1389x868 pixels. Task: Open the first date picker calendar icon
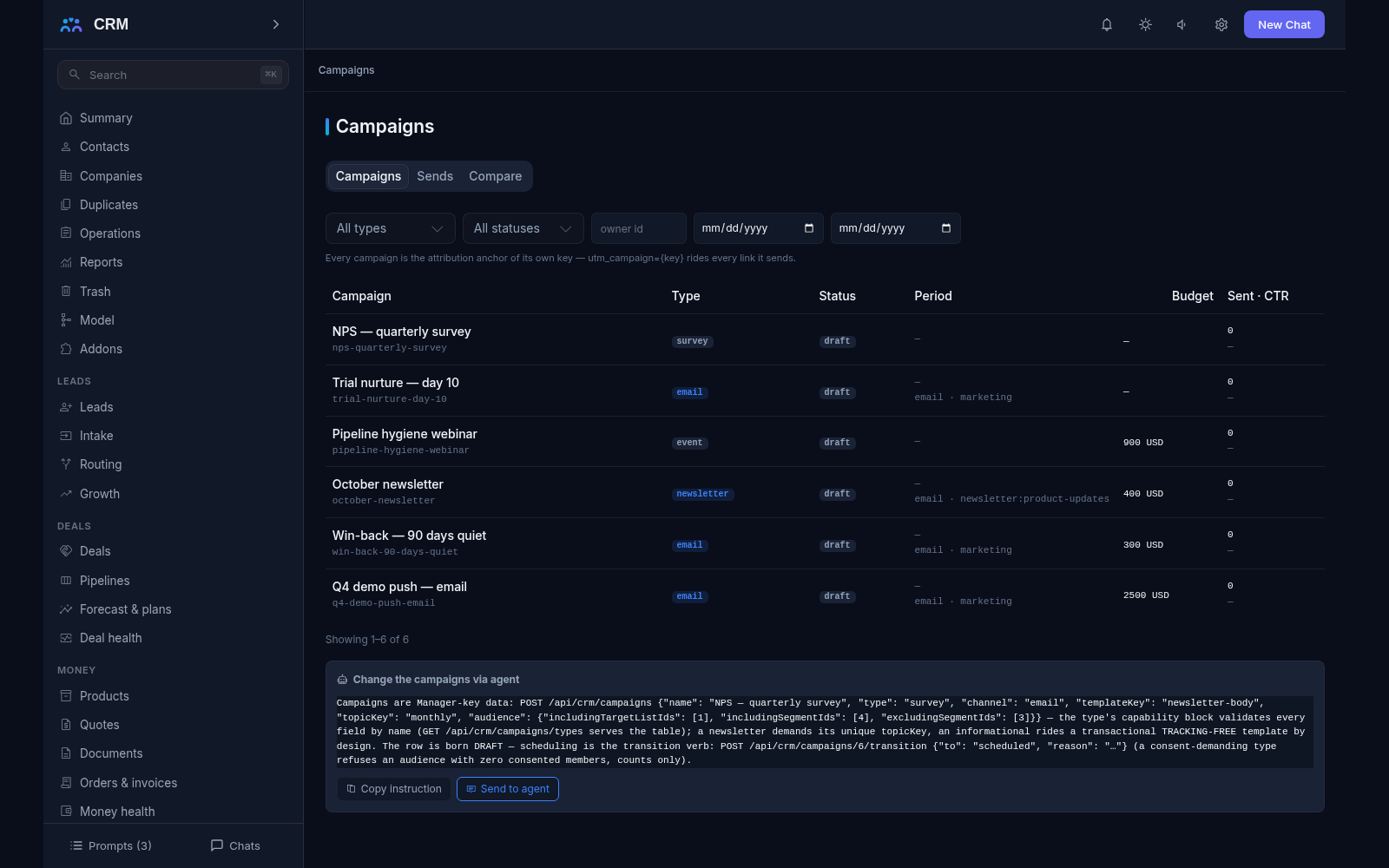click(809, 228)
